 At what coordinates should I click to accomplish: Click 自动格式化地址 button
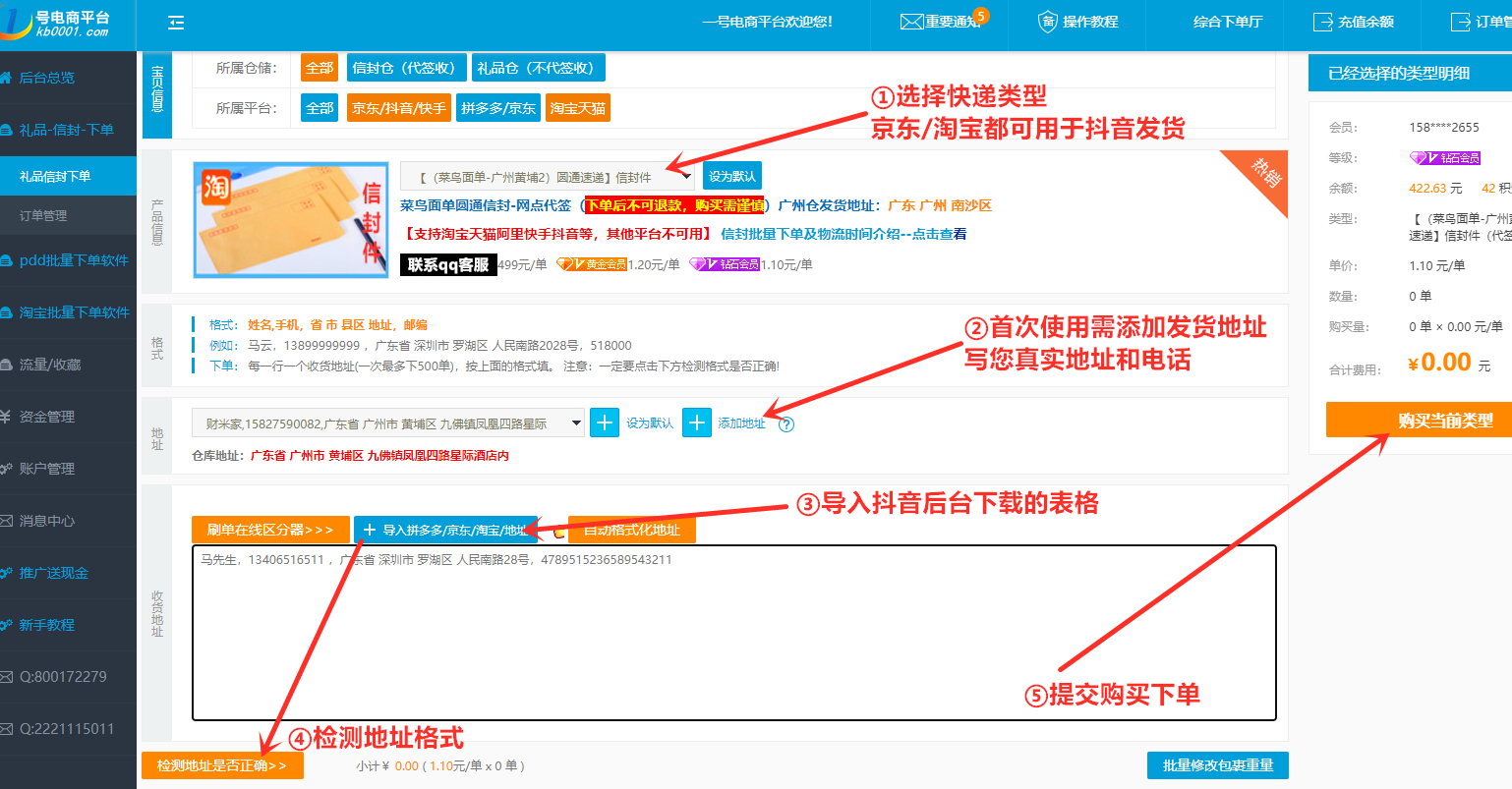[631, 530]
